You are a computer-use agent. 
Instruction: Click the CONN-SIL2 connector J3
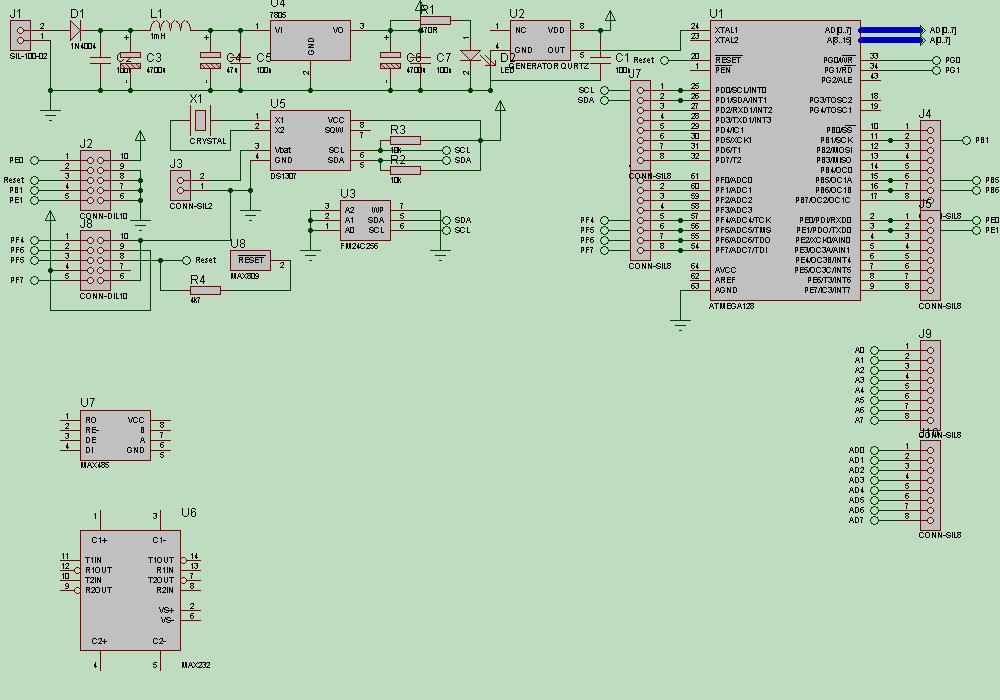coord(180,183)
